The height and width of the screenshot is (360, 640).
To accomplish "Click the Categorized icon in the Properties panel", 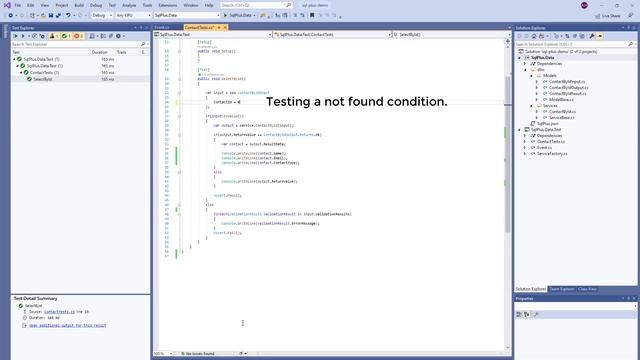I will 519,314.
